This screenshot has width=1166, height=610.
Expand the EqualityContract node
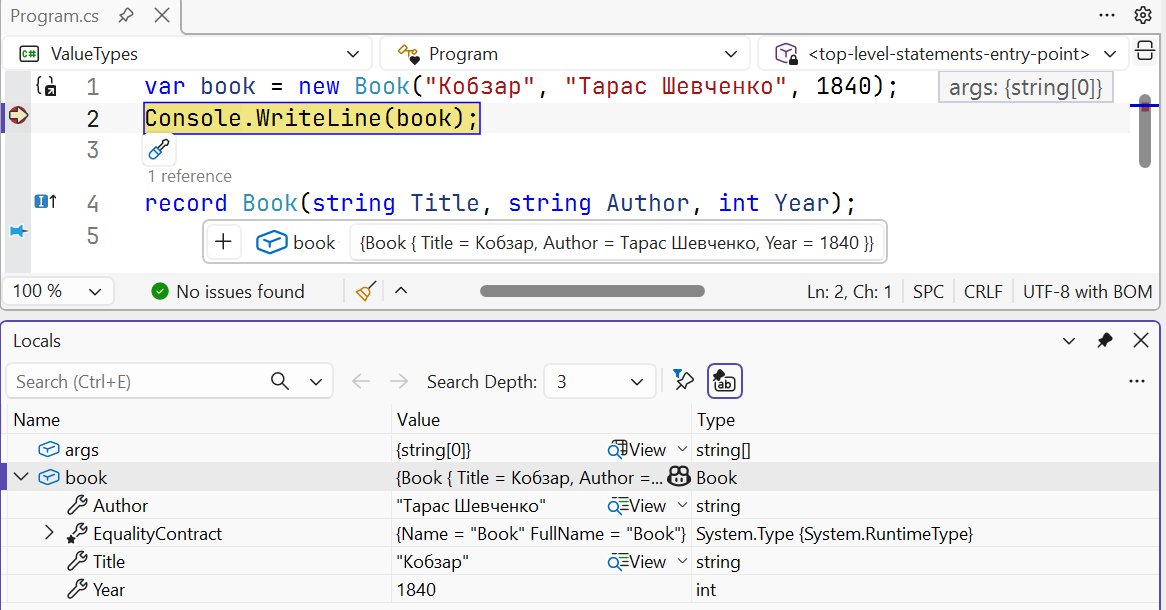click(x=48, y=533)
